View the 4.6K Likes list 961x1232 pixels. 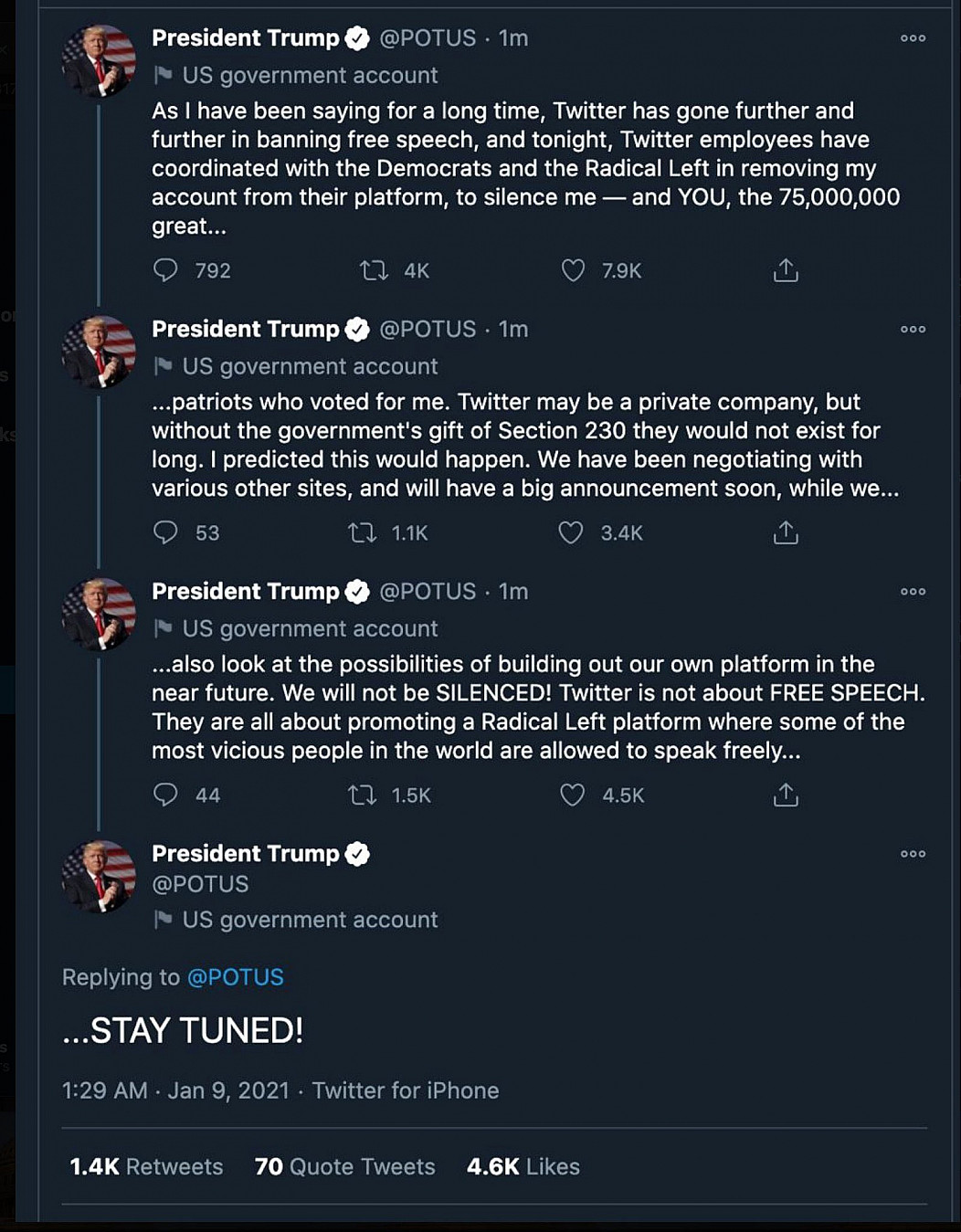click(523, 1166)
